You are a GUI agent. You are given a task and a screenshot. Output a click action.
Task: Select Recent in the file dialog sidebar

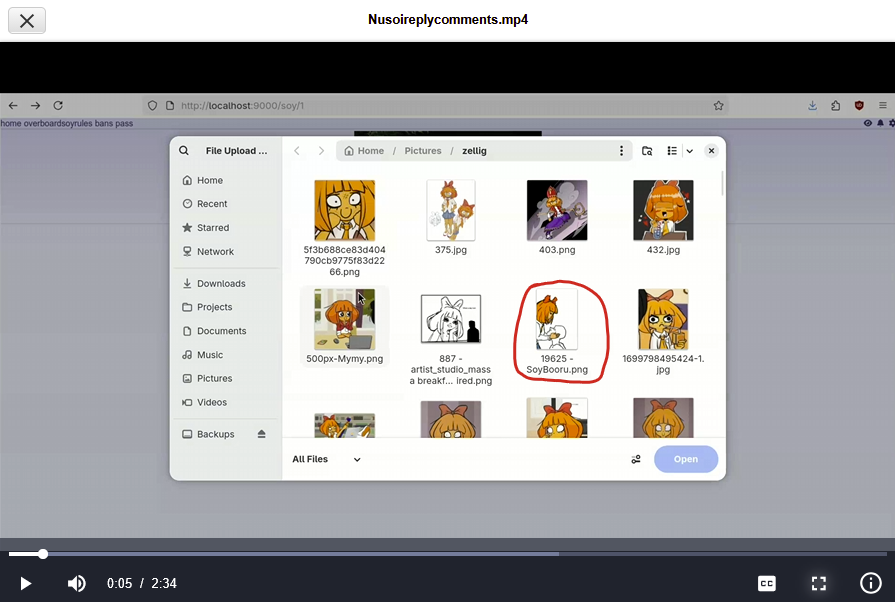(212, 204)
